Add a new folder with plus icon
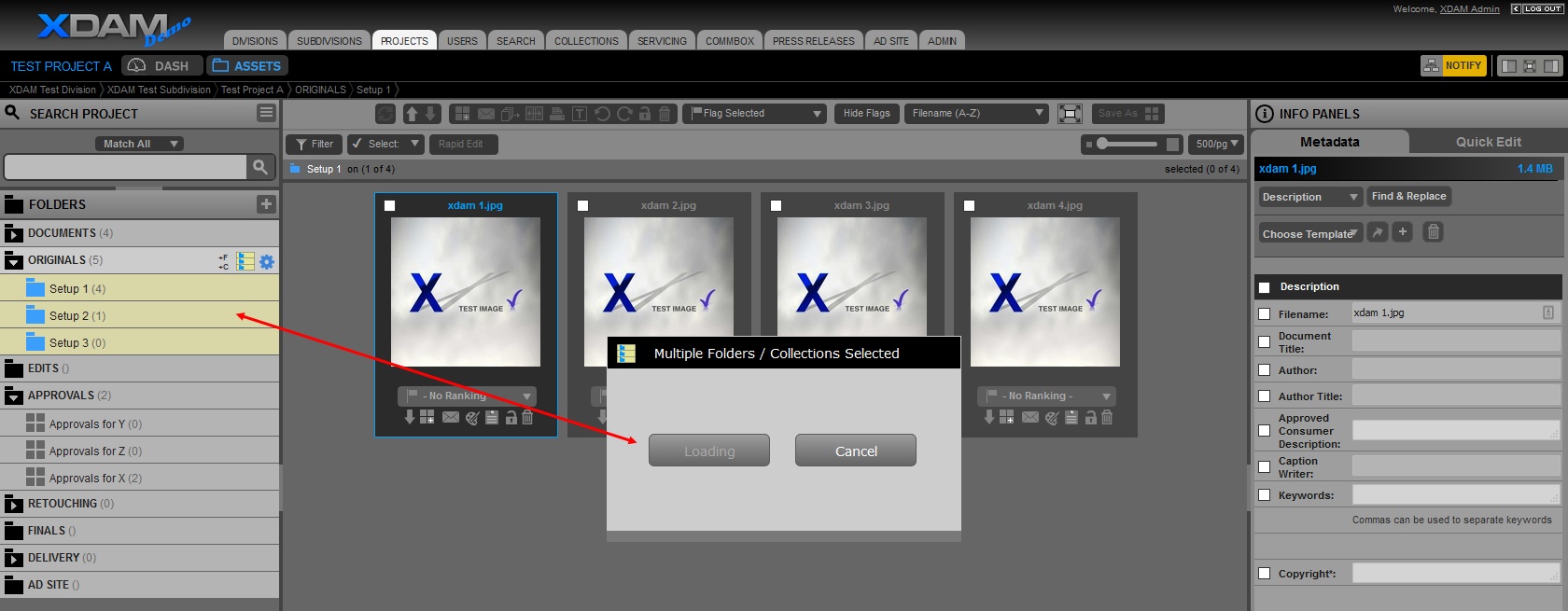This screenshot has height=611, width=1568. click(x=266, y=204)
